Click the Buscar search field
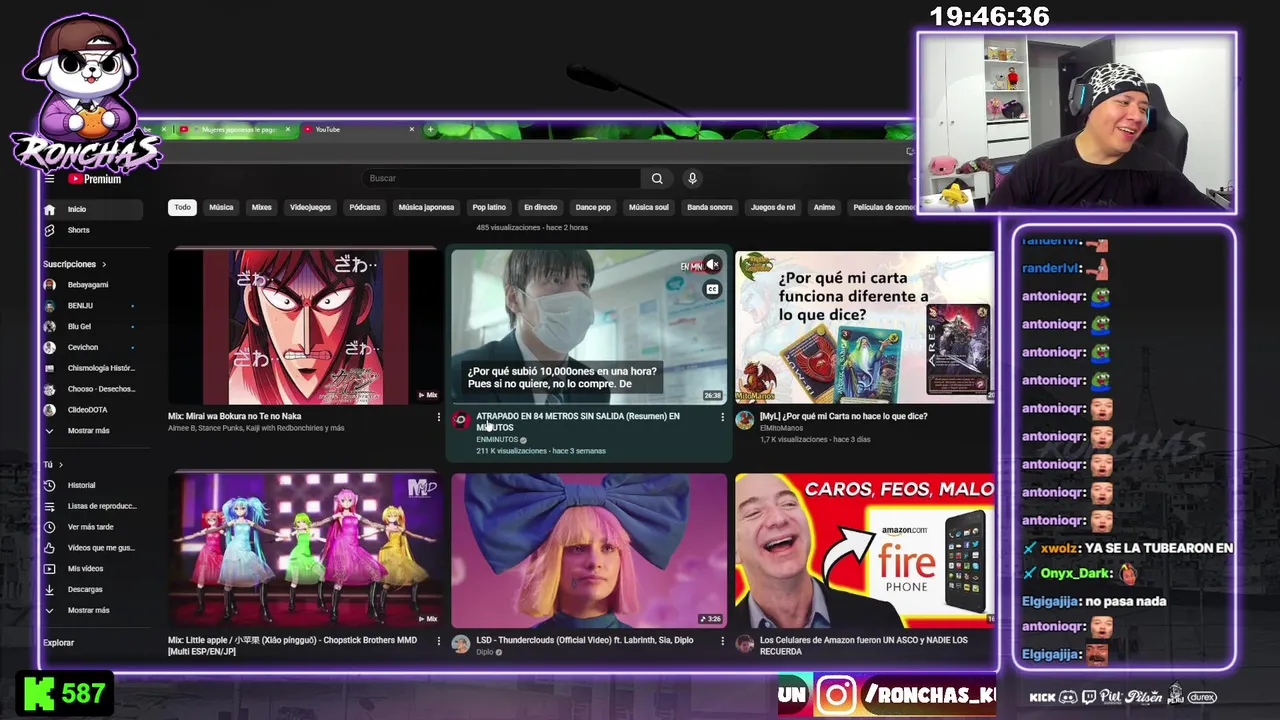The height and width of the screenshot is (720, 1280). pyautogui.click(x=503, y=178)
